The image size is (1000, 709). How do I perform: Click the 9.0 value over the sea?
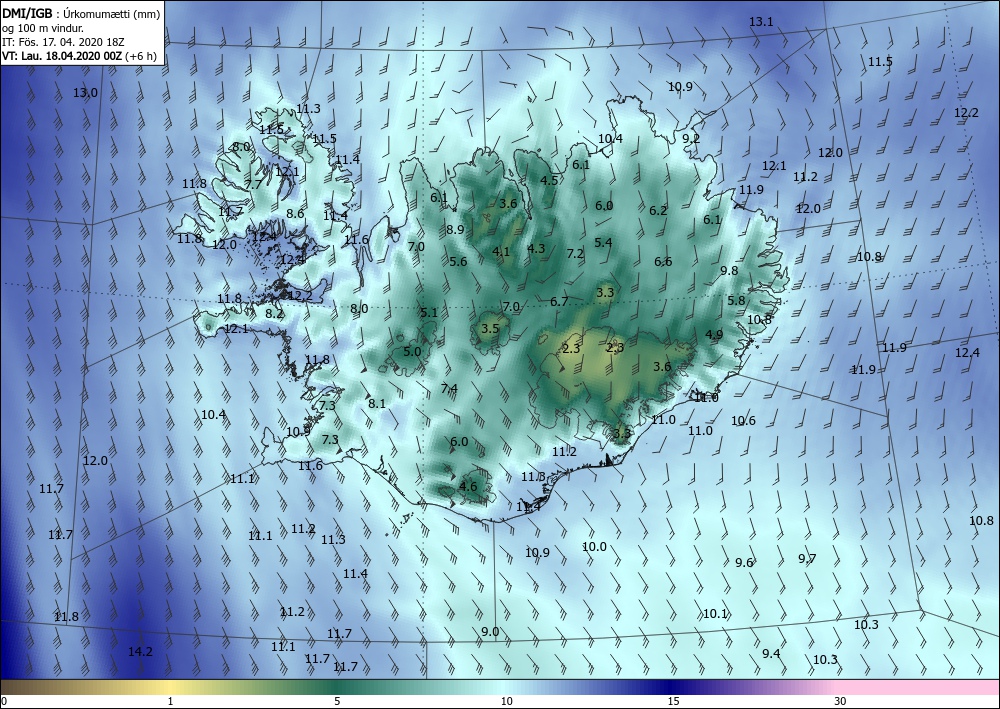pos(490,632)
